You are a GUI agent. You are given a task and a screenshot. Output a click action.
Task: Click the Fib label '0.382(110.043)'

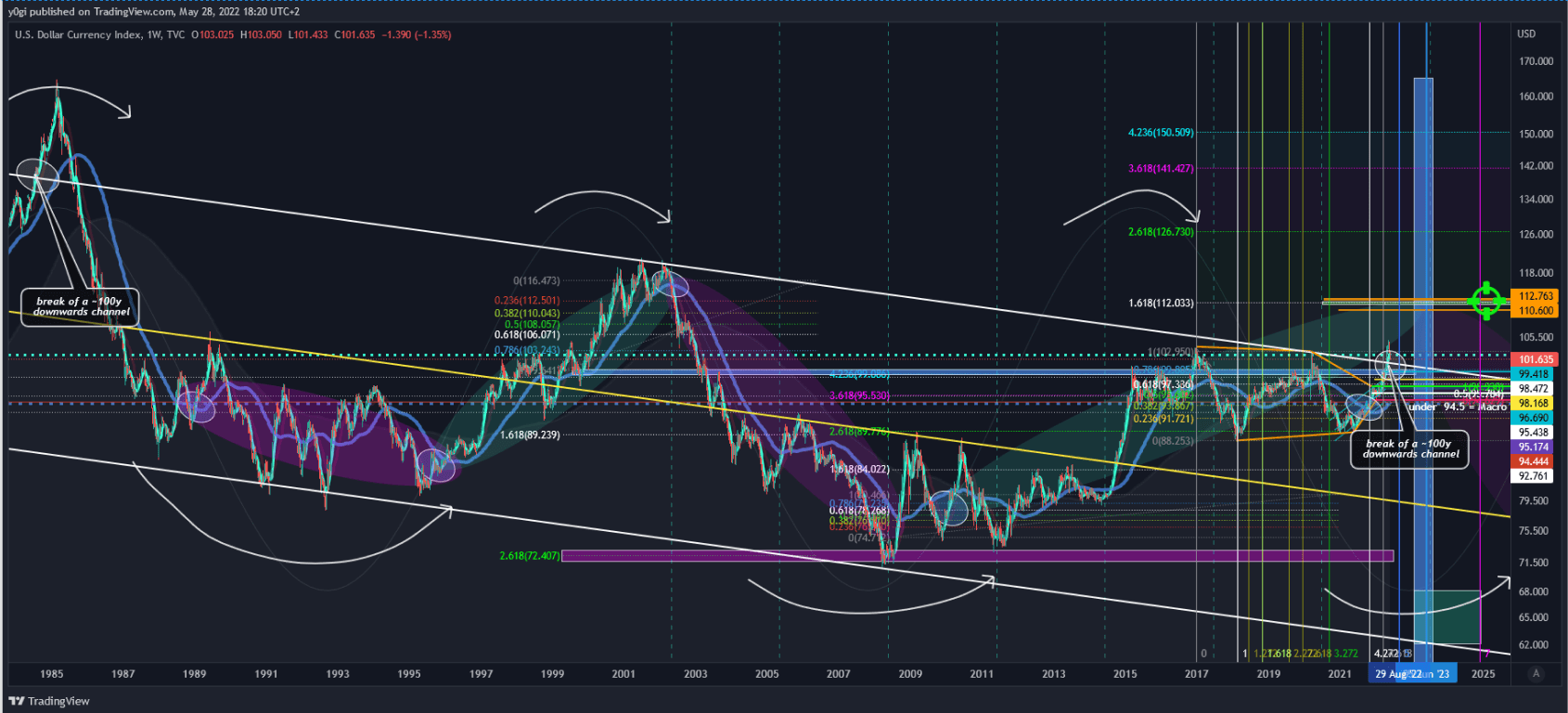[527, 314]
